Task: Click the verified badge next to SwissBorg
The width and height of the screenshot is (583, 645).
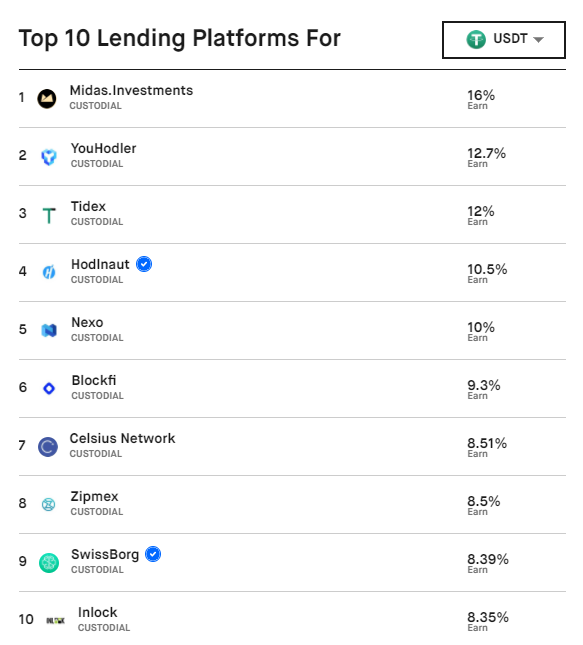Action: [x=153, y=554]
